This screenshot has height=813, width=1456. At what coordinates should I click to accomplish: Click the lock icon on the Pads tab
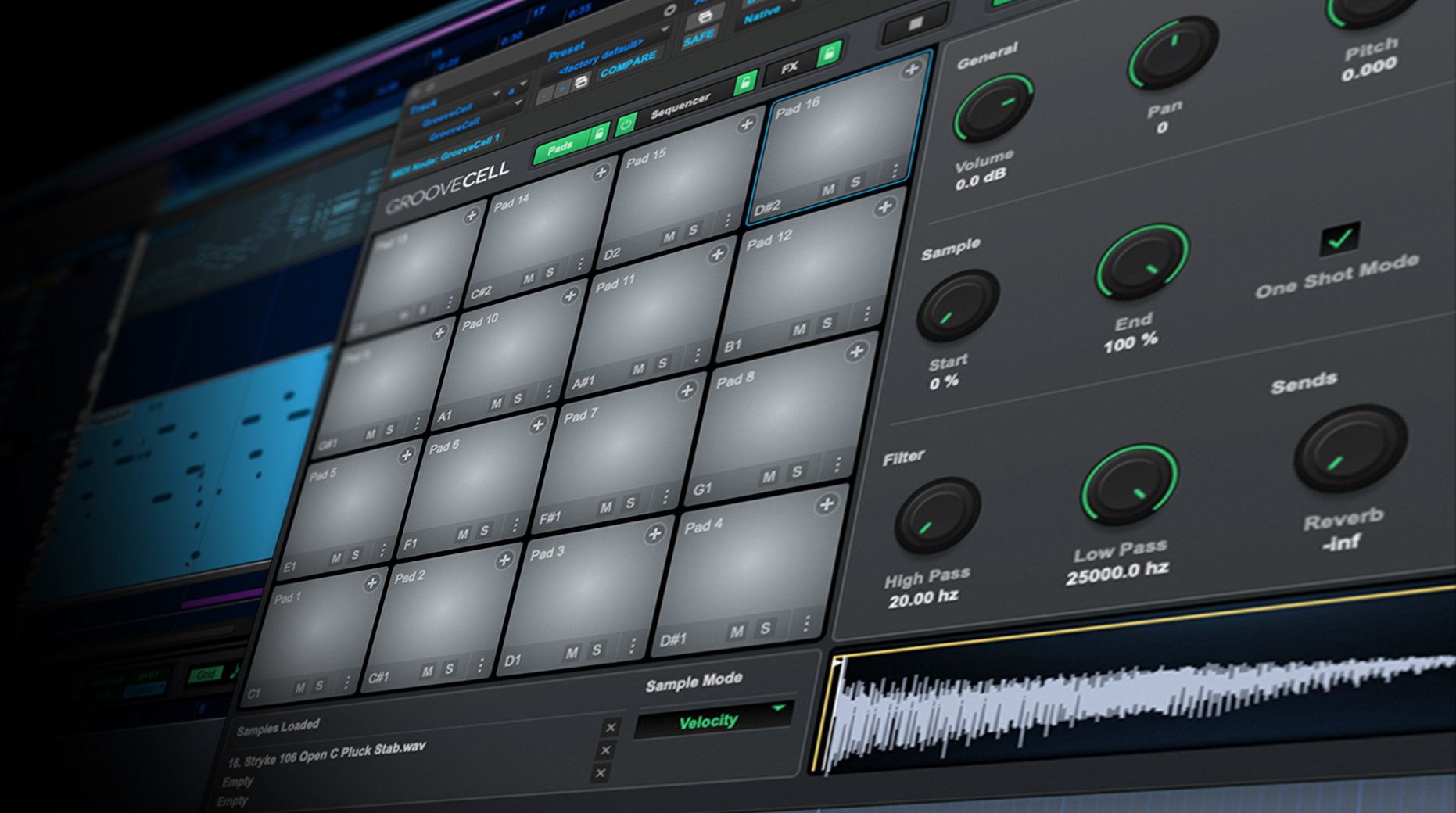click(599, 134)
